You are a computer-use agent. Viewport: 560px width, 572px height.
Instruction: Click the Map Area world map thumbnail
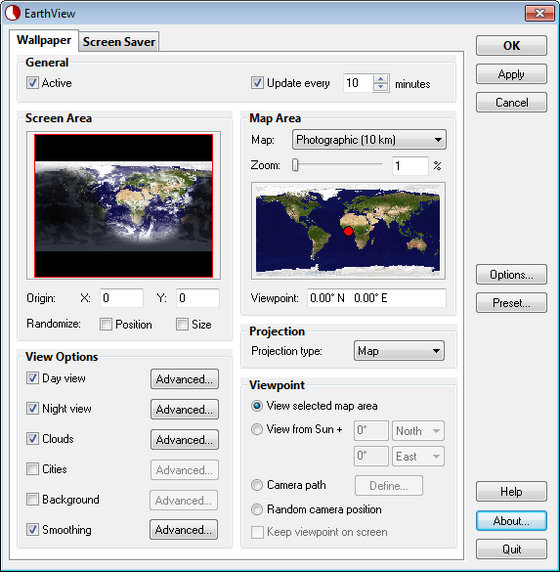348,231
